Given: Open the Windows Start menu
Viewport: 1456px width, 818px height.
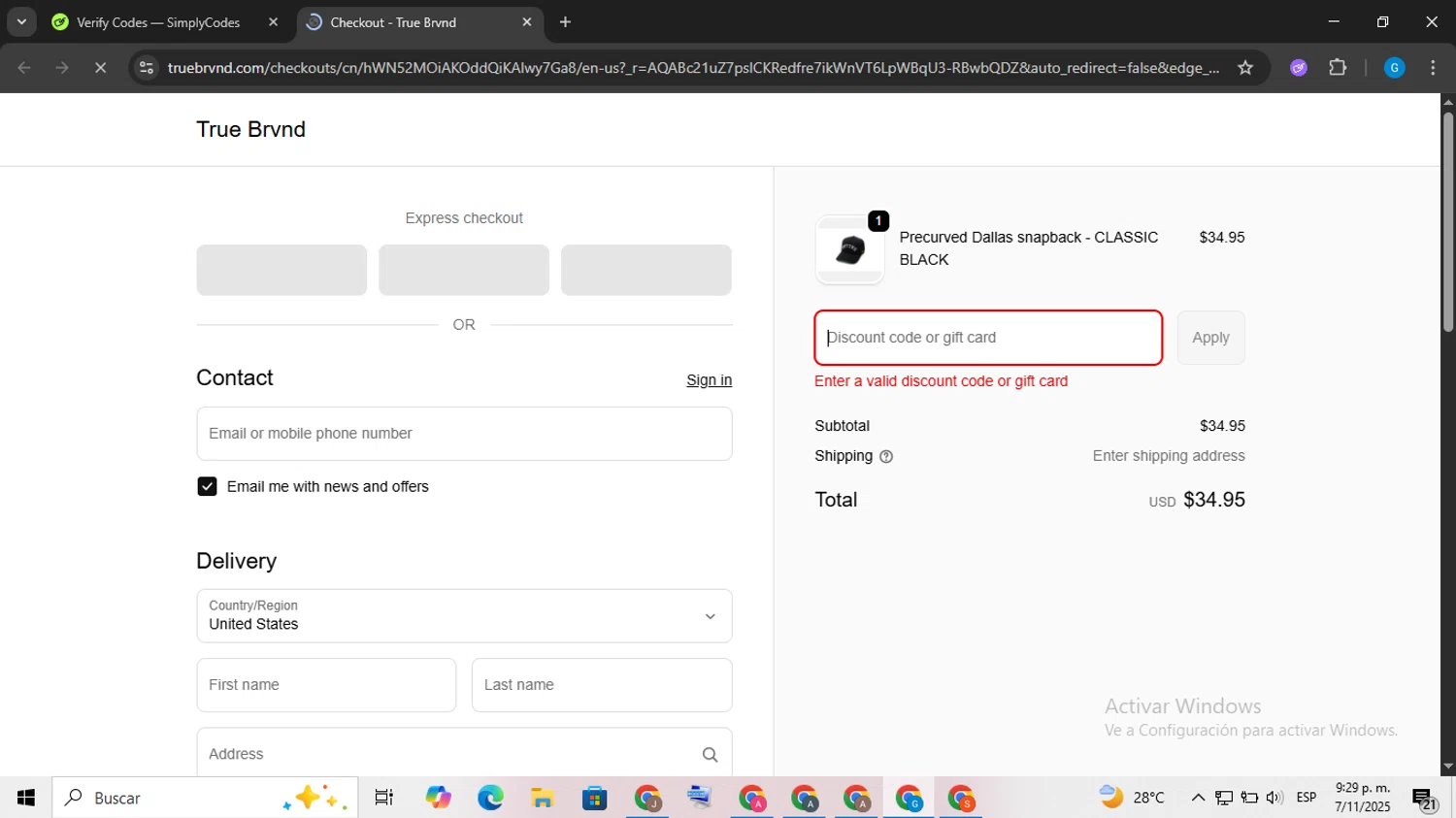Looking at the screenshot, I should [26, 798].
